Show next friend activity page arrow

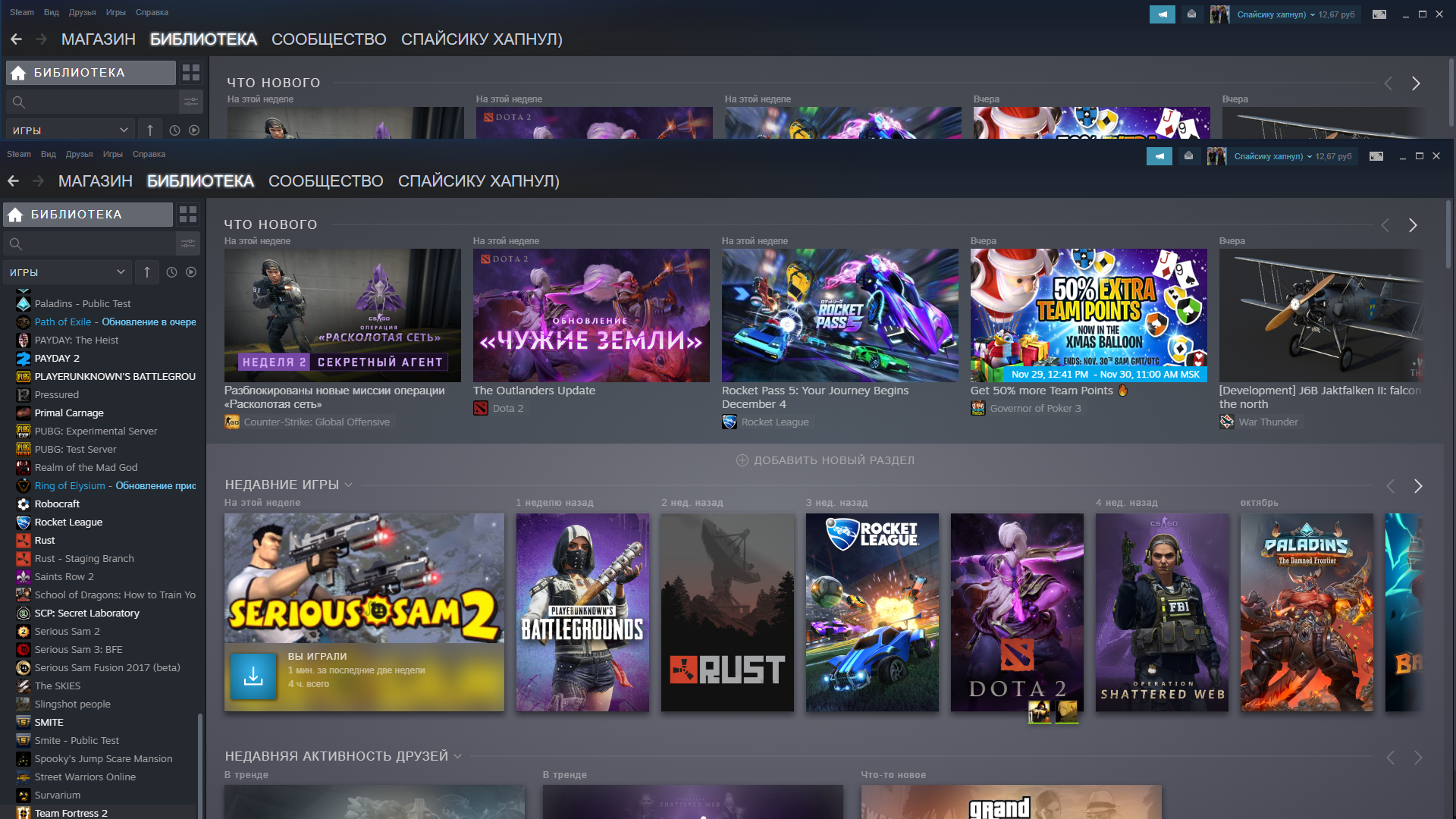[x=1417, y=758]
